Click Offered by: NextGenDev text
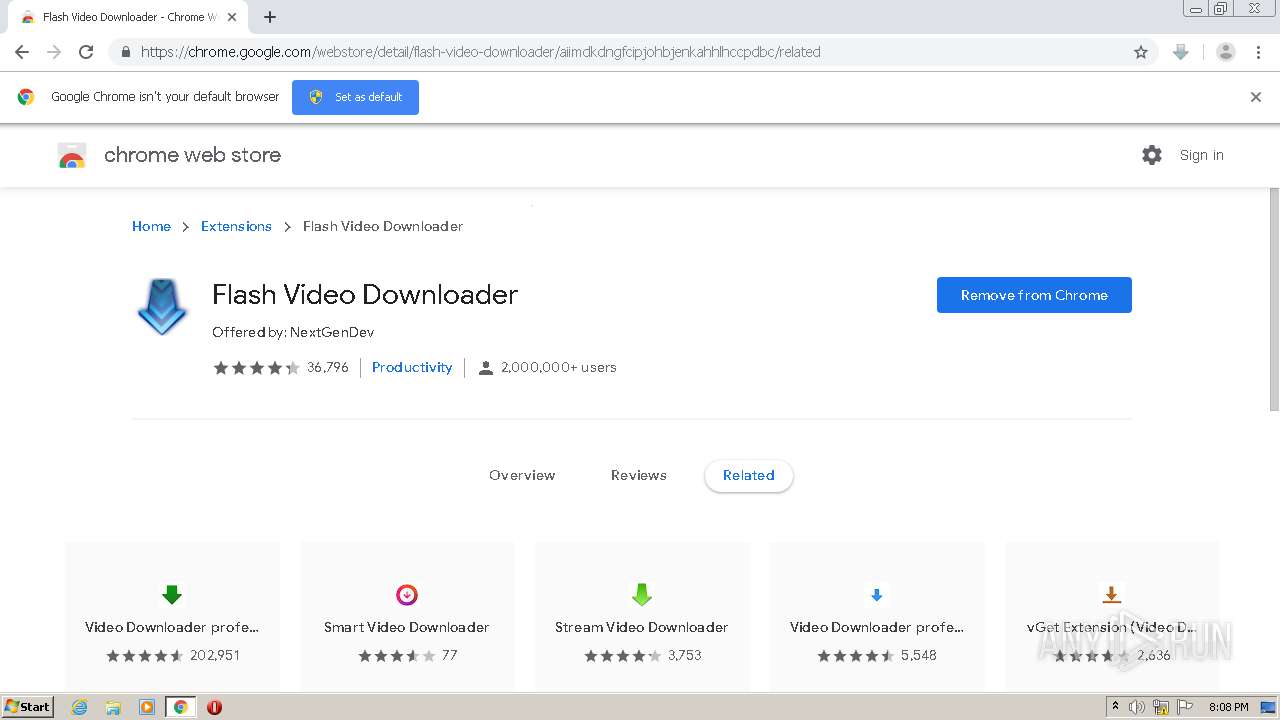Image resolution: width=1280 pixels, height=720 pixels. coord(293,332)
